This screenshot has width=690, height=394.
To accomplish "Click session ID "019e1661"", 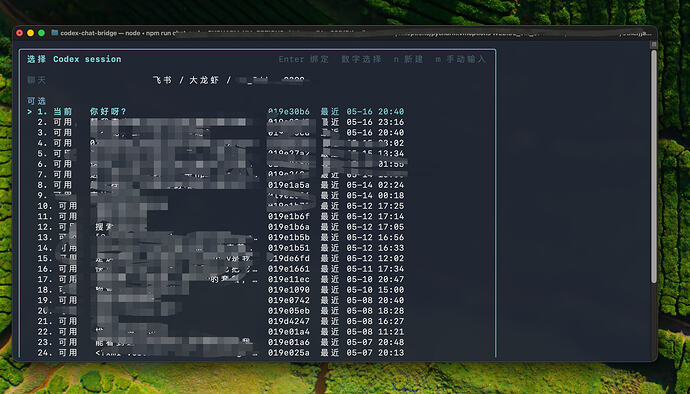I will (x=289, y=269).
